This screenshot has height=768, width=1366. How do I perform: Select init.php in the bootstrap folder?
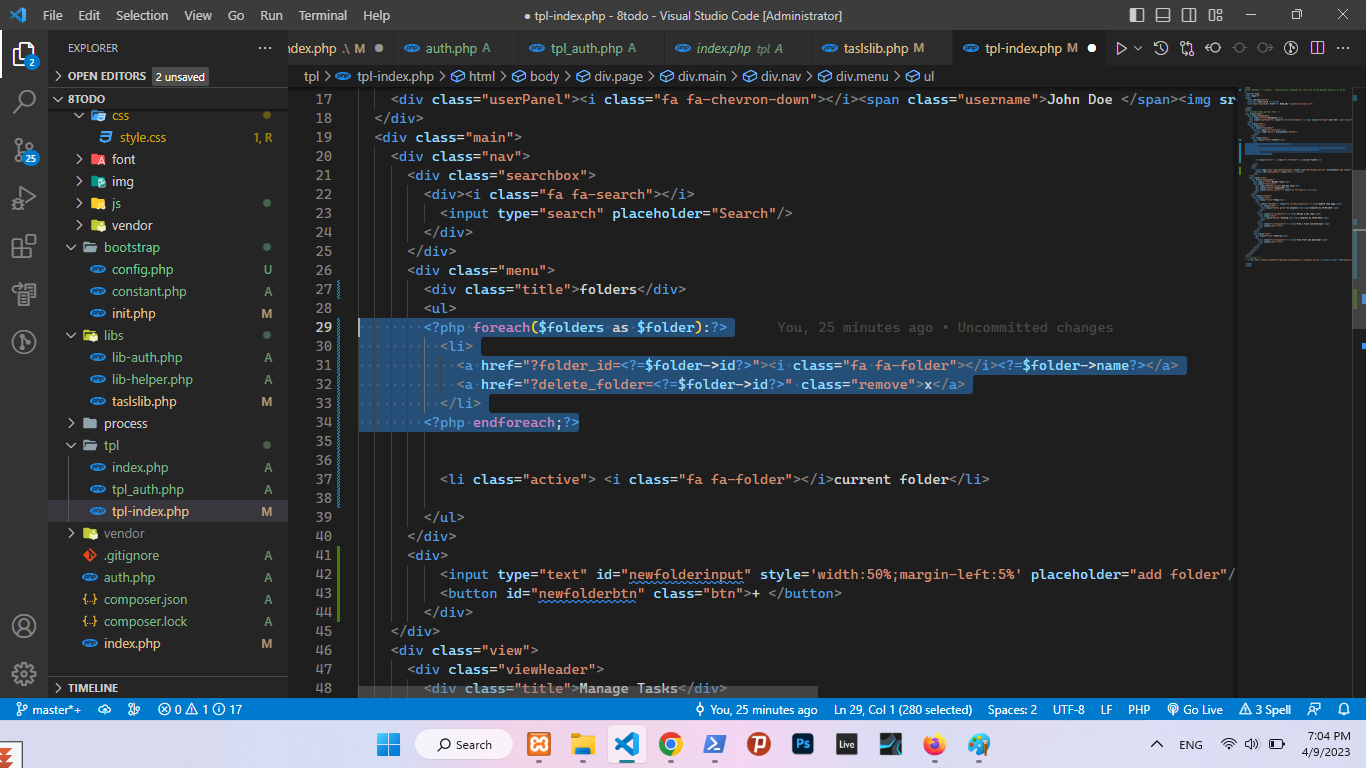tap(168, 313)
